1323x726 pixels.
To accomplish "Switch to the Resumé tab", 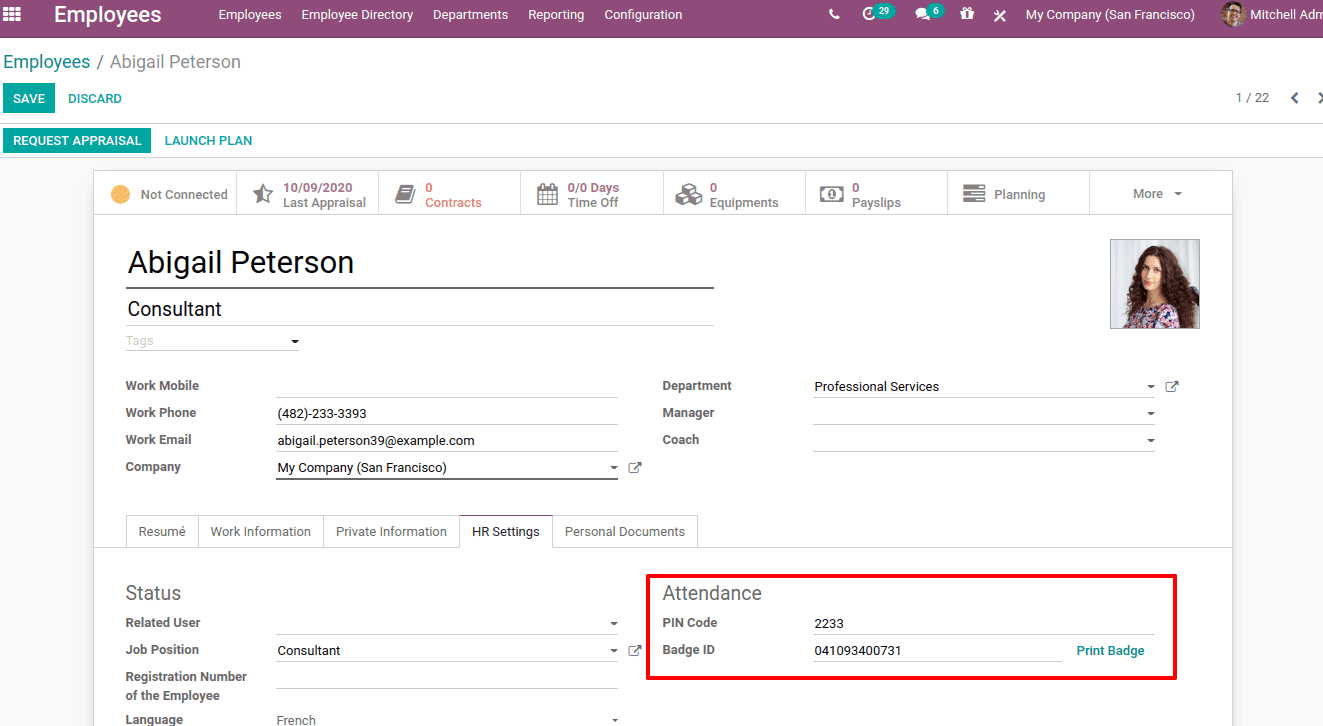I will pos(162,532).
